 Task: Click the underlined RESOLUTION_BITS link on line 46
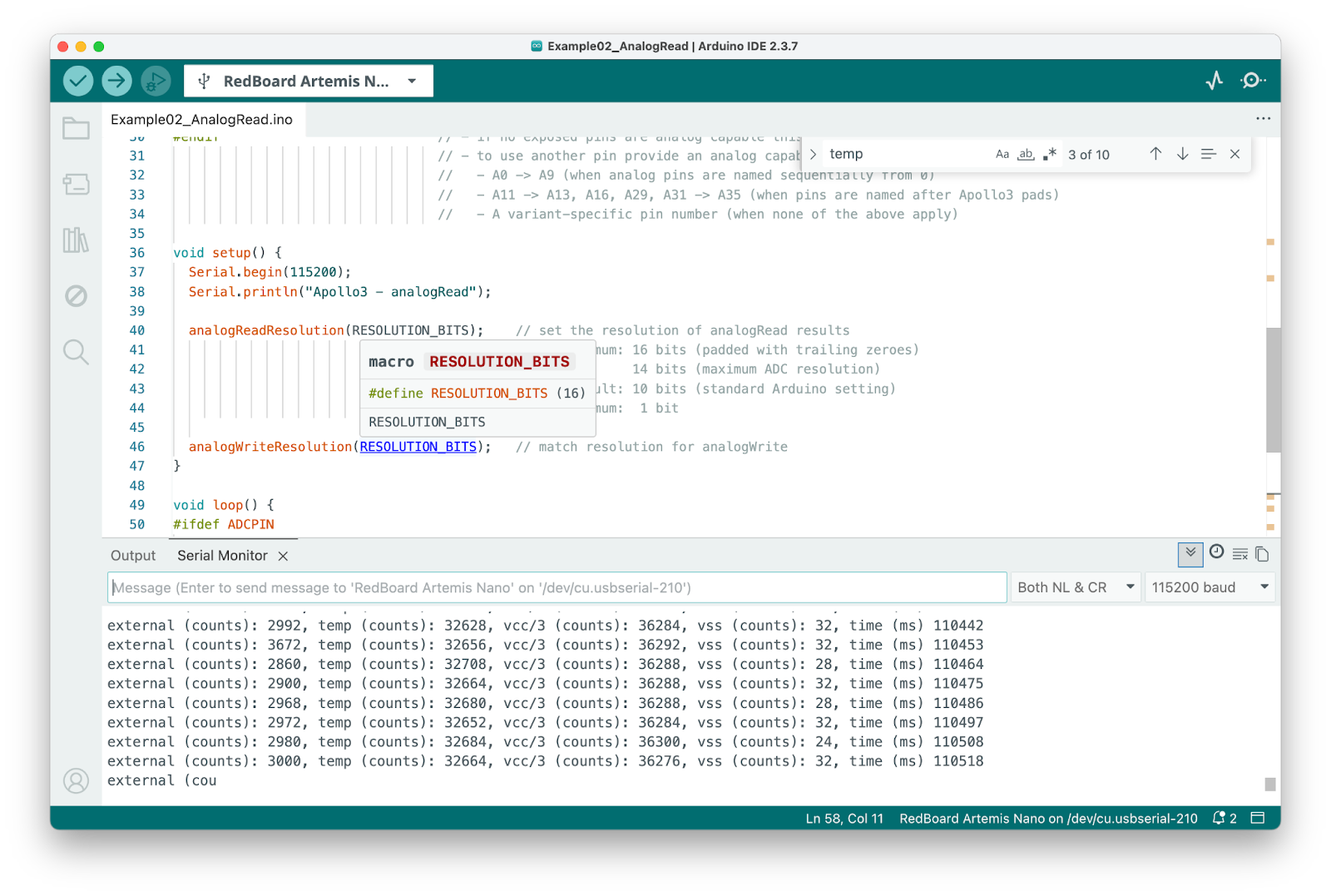(x=418, y=447)
